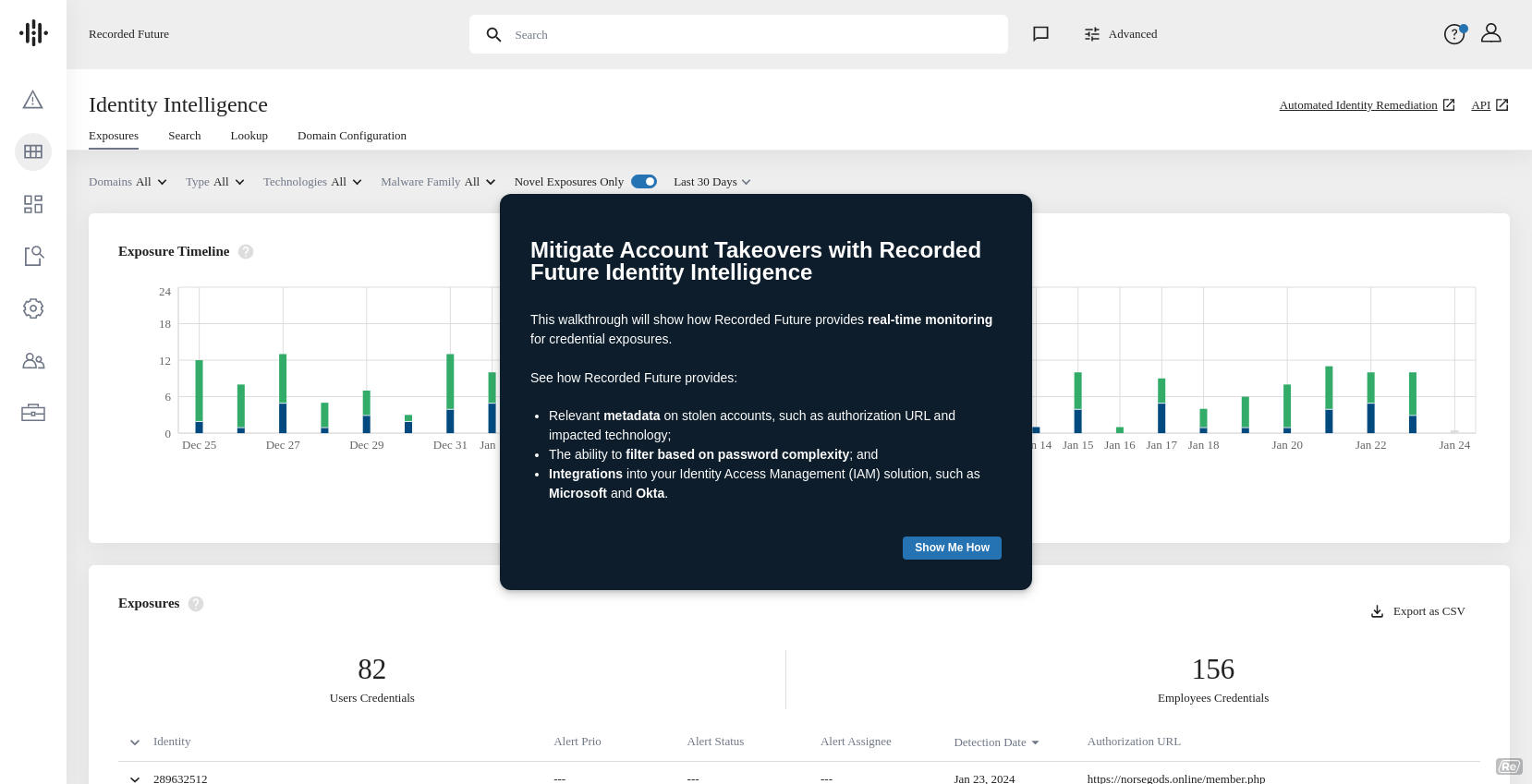Open the dashboard tiles icon in sidebar
1532x784 pixels.
pyautogui.click(x=33, y=204)
